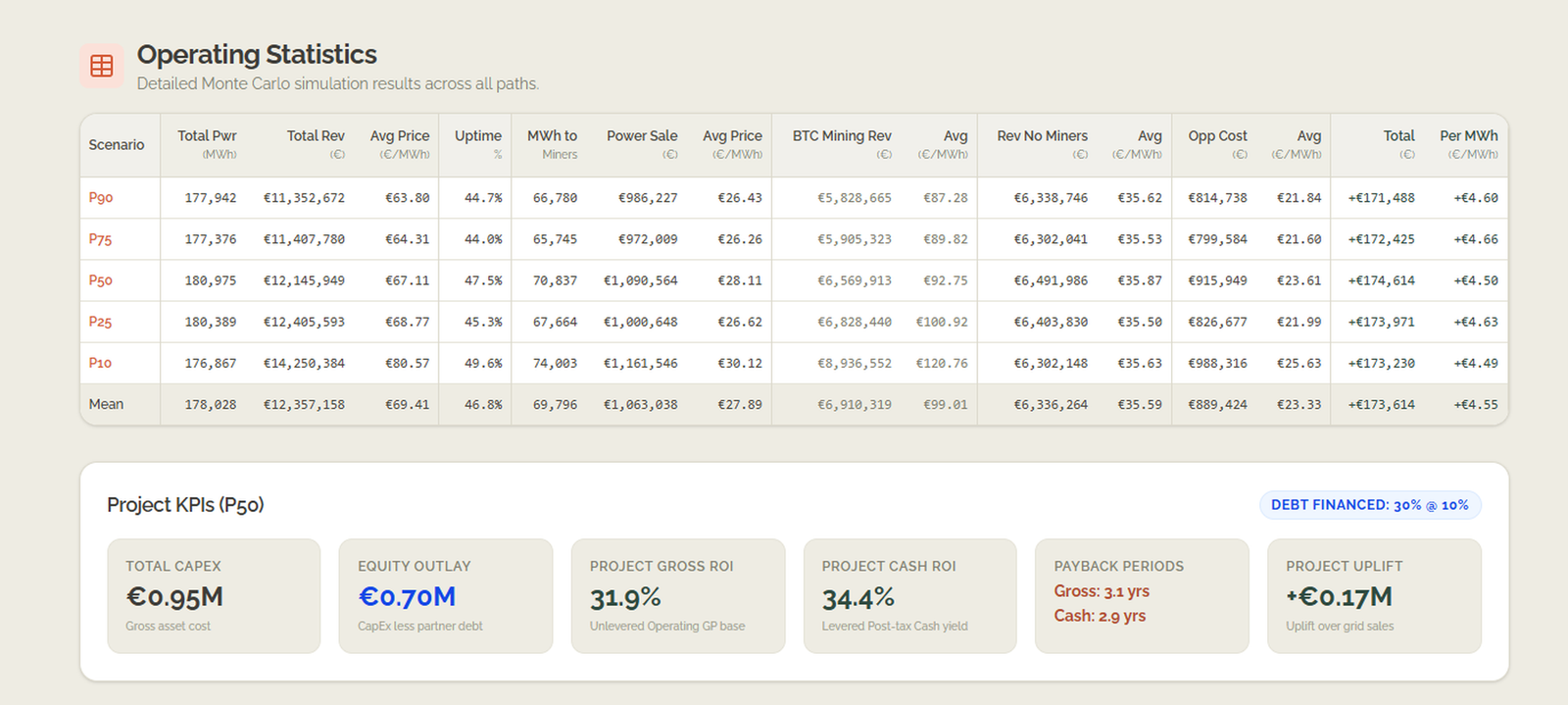Select the P10 scenario row label

(100, 363)
